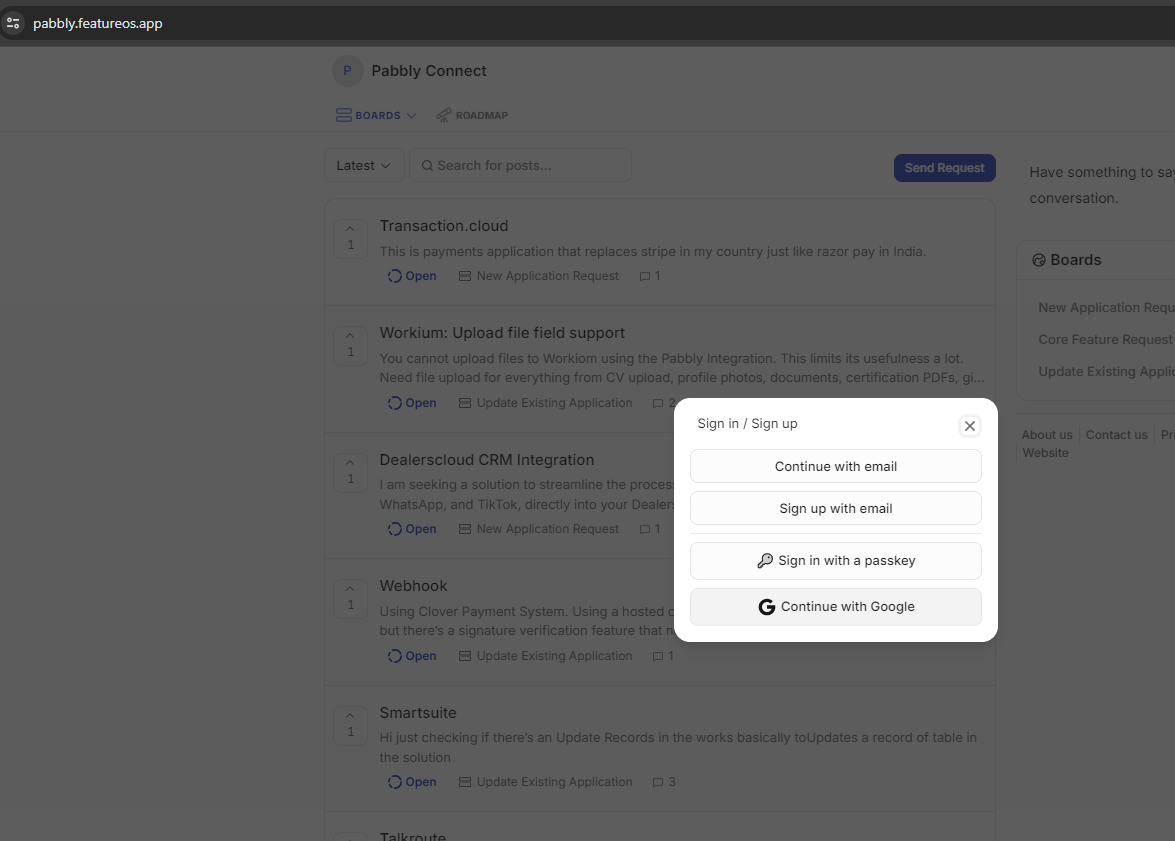The image size is (1175, 841).
Task: Click the Smartsuite post description text
Action: pos(678,747)
